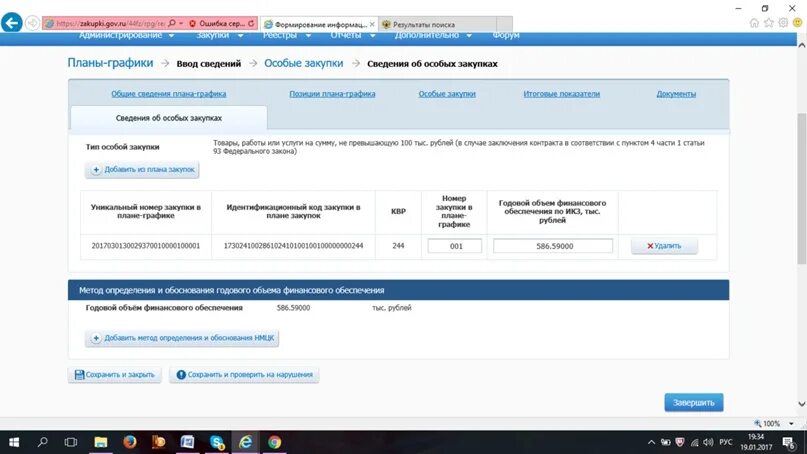Open Общие сведения плана-графика tab
The image size is (807, 454).
click(169, 94)
